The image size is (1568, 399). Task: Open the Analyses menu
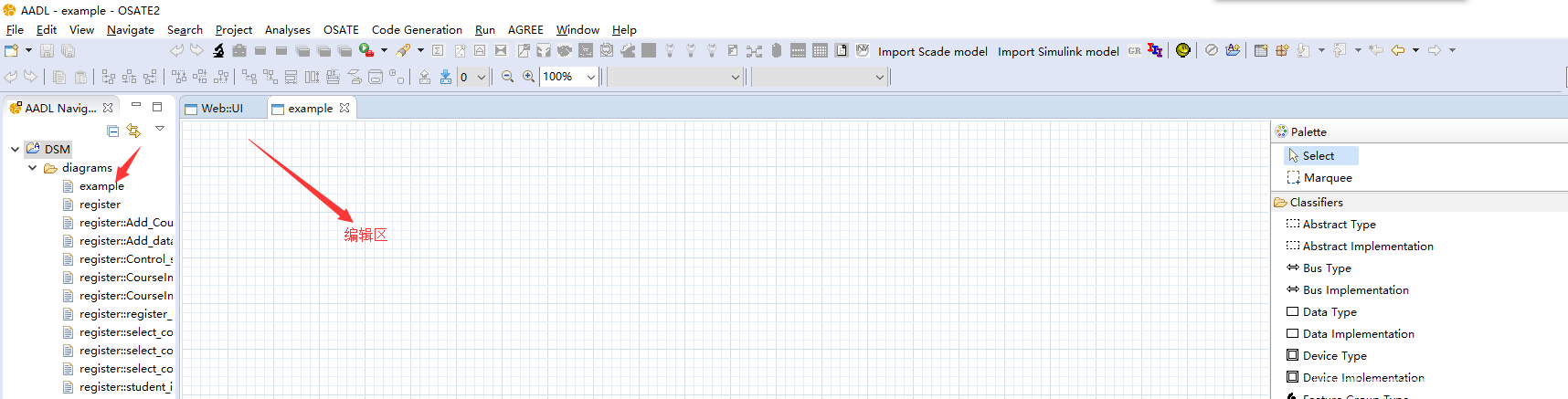pos(288,30)
